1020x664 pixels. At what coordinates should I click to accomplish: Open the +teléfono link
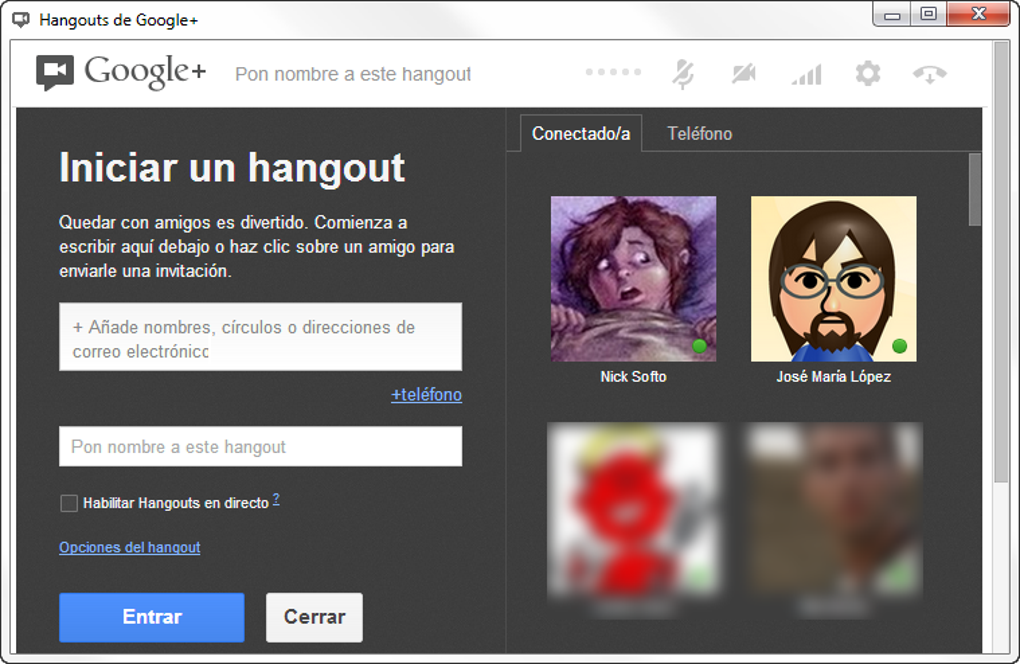pyautogui.click(x=426, y=395)
